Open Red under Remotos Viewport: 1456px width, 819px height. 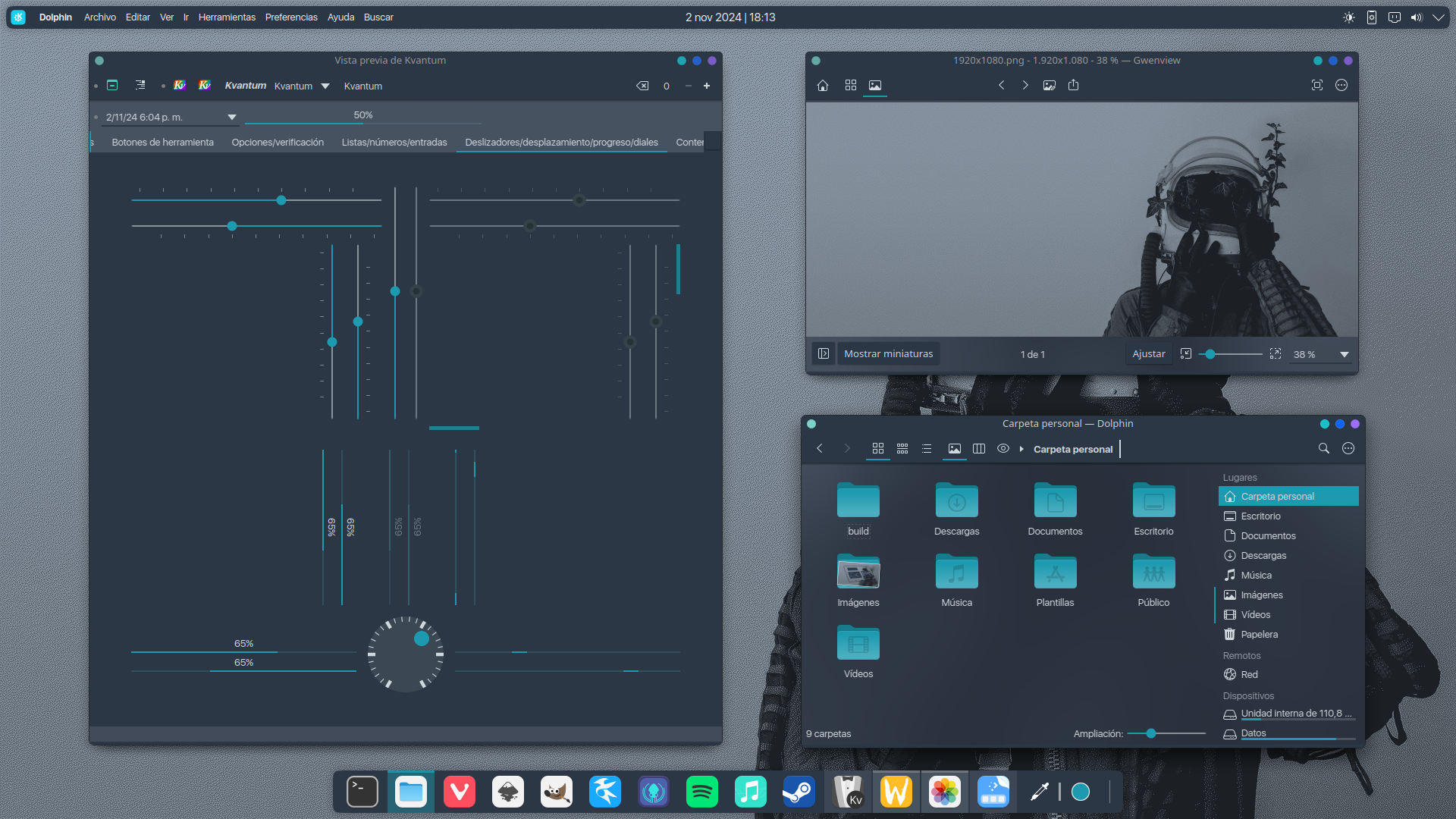pyautogui.click(x=1288, y=675)
